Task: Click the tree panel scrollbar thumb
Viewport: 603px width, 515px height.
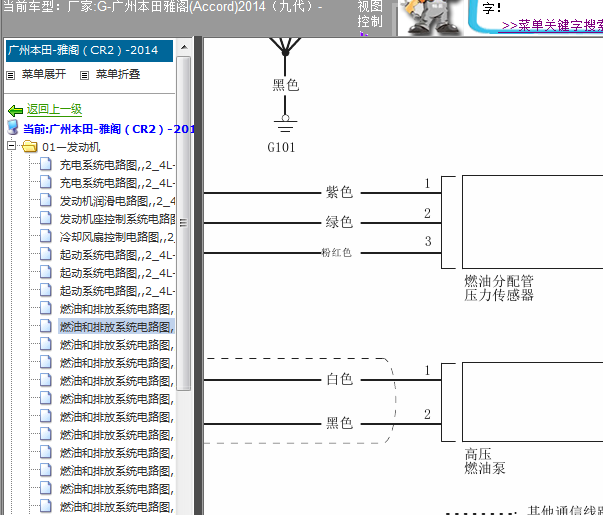Action: coord(184,223)
